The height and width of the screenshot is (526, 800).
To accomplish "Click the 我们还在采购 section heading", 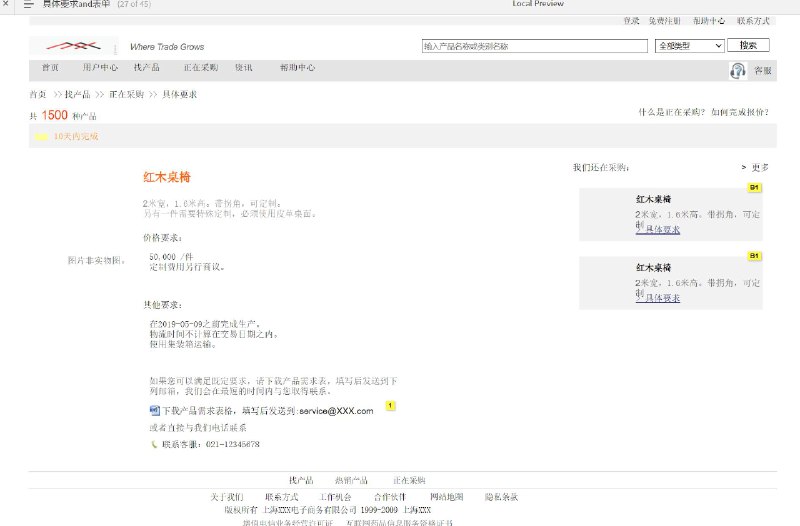I will pos(601,167).
